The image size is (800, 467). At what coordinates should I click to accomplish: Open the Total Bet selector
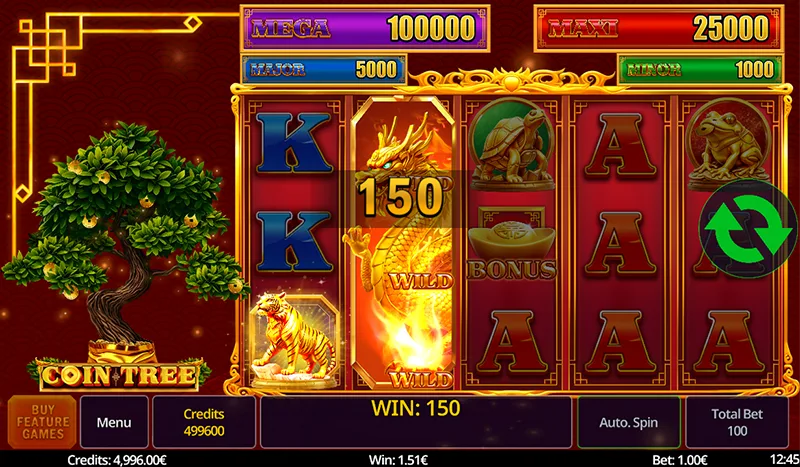click(x=737, y=423)
